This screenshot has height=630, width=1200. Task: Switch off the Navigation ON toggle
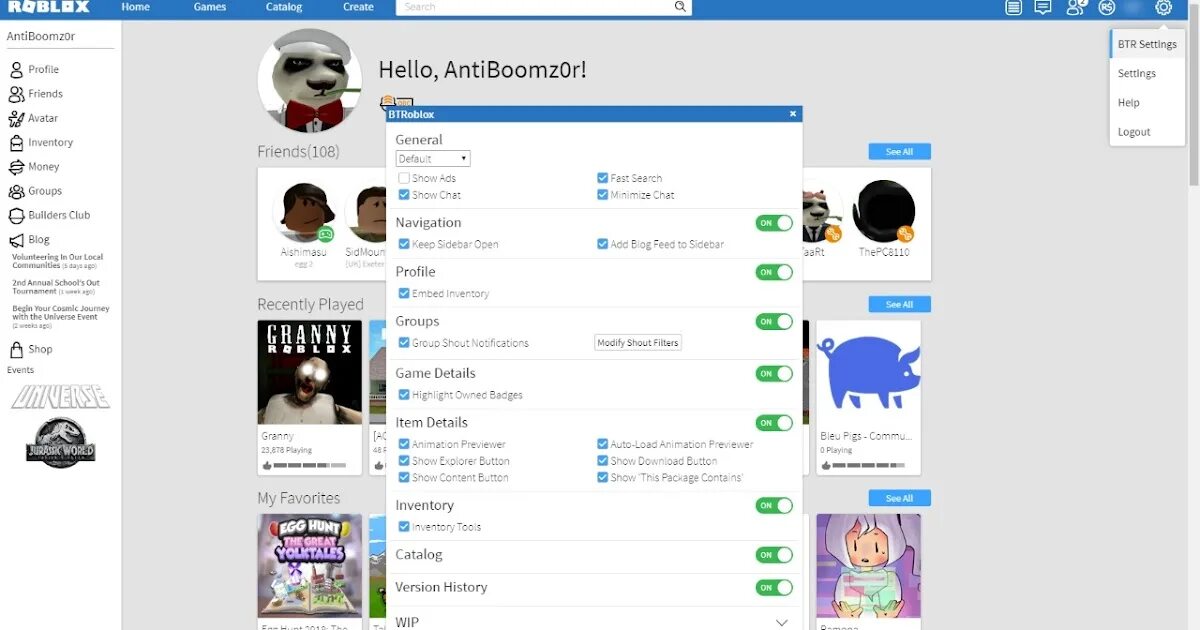(774, 223)
